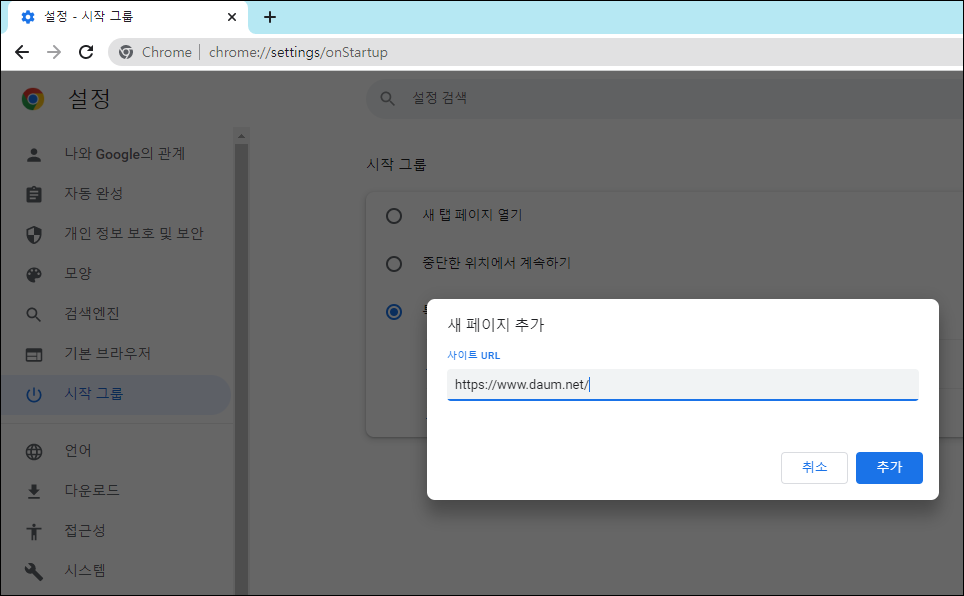Open 모양 settings
964x596 pixels.
(x=117, y=274)
